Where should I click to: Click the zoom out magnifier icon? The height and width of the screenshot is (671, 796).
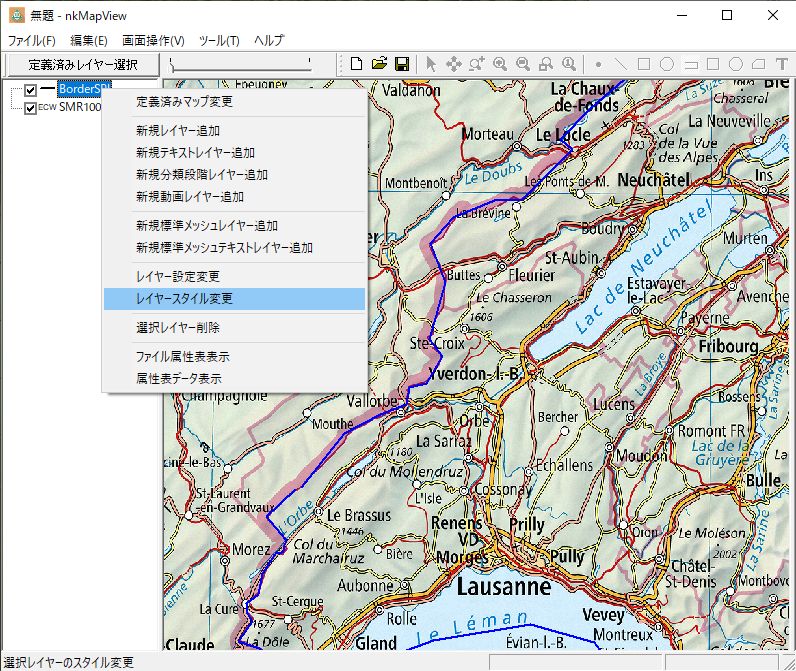(x=522, y=64)
